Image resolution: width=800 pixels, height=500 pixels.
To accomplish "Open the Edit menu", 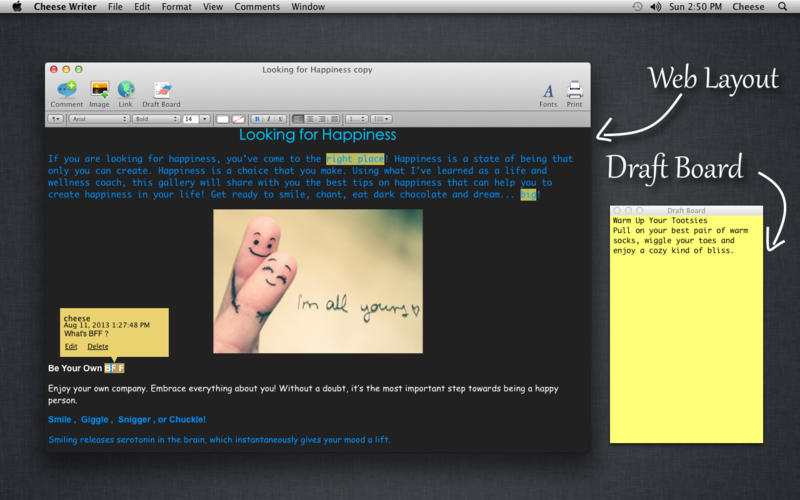I will [142, 7].
